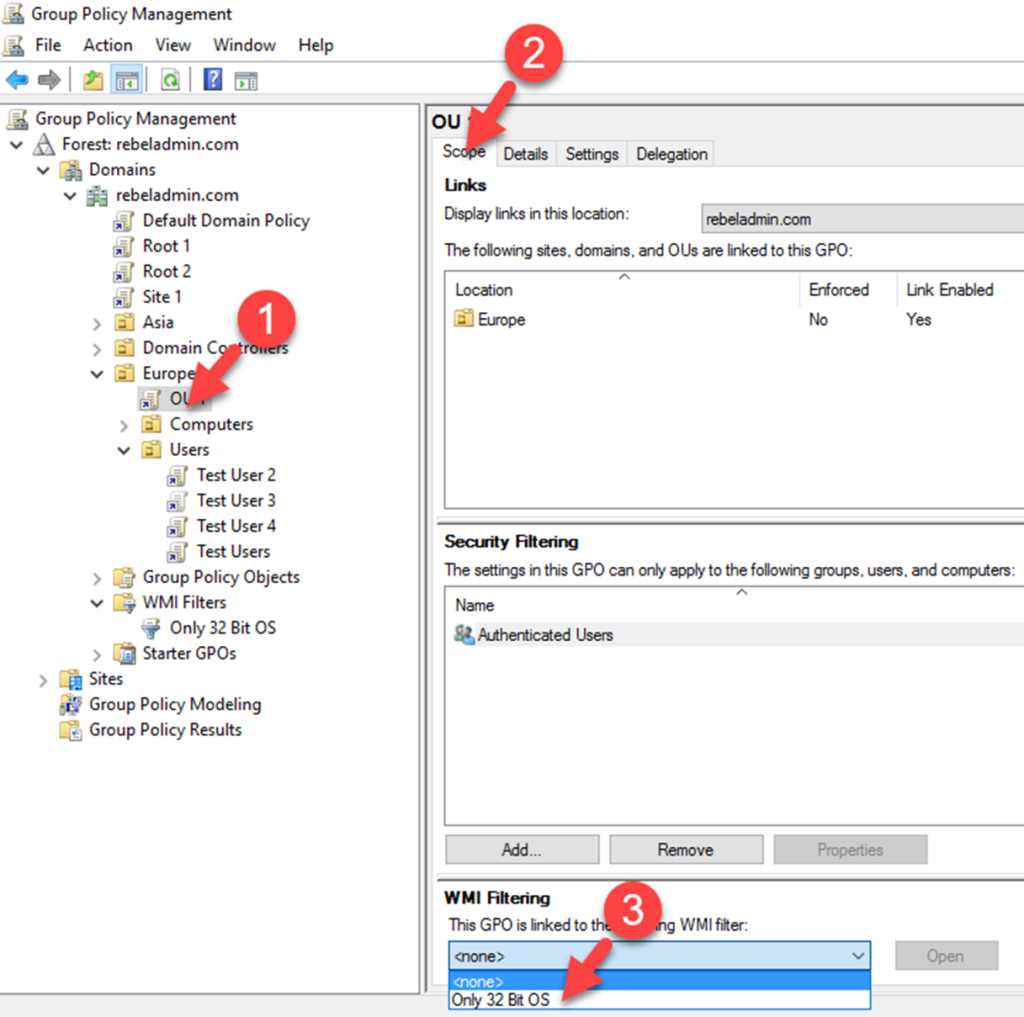Screen dimensions: 1024x1017
Task: Open the WMI Filtering dropdown arrow
Action: coord(858,956)
